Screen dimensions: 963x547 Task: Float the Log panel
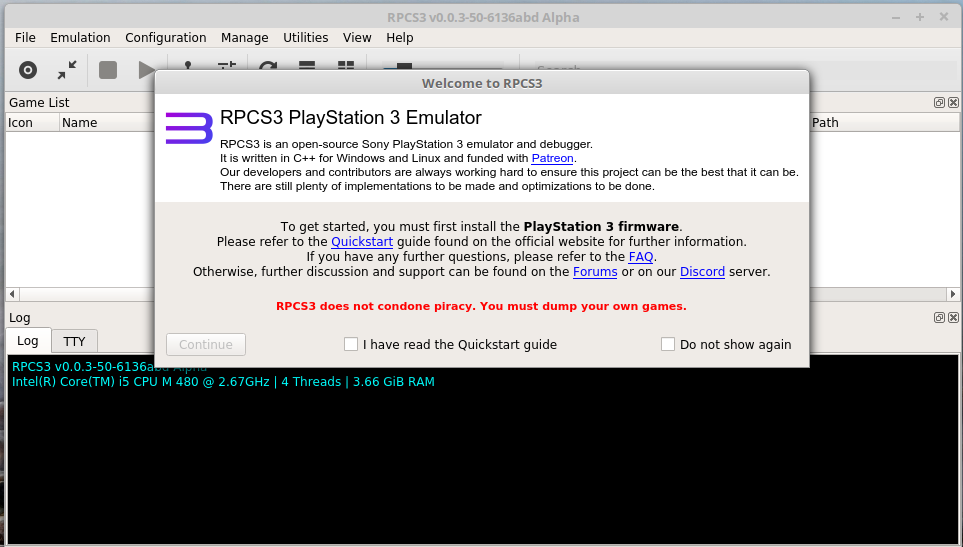pos(939,317)
